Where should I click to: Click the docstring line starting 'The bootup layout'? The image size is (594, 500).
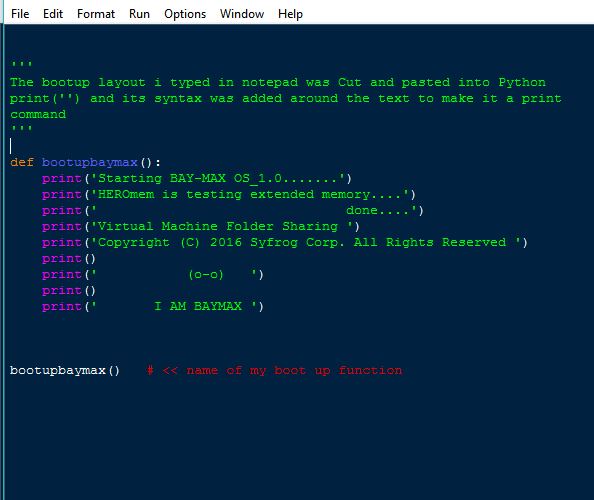pyautogui.click(x=278, y=82)
